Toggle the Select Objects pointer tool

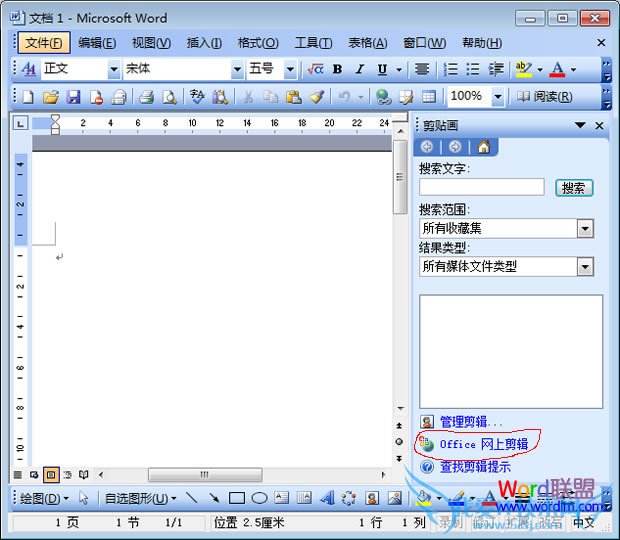coord(83,498)
